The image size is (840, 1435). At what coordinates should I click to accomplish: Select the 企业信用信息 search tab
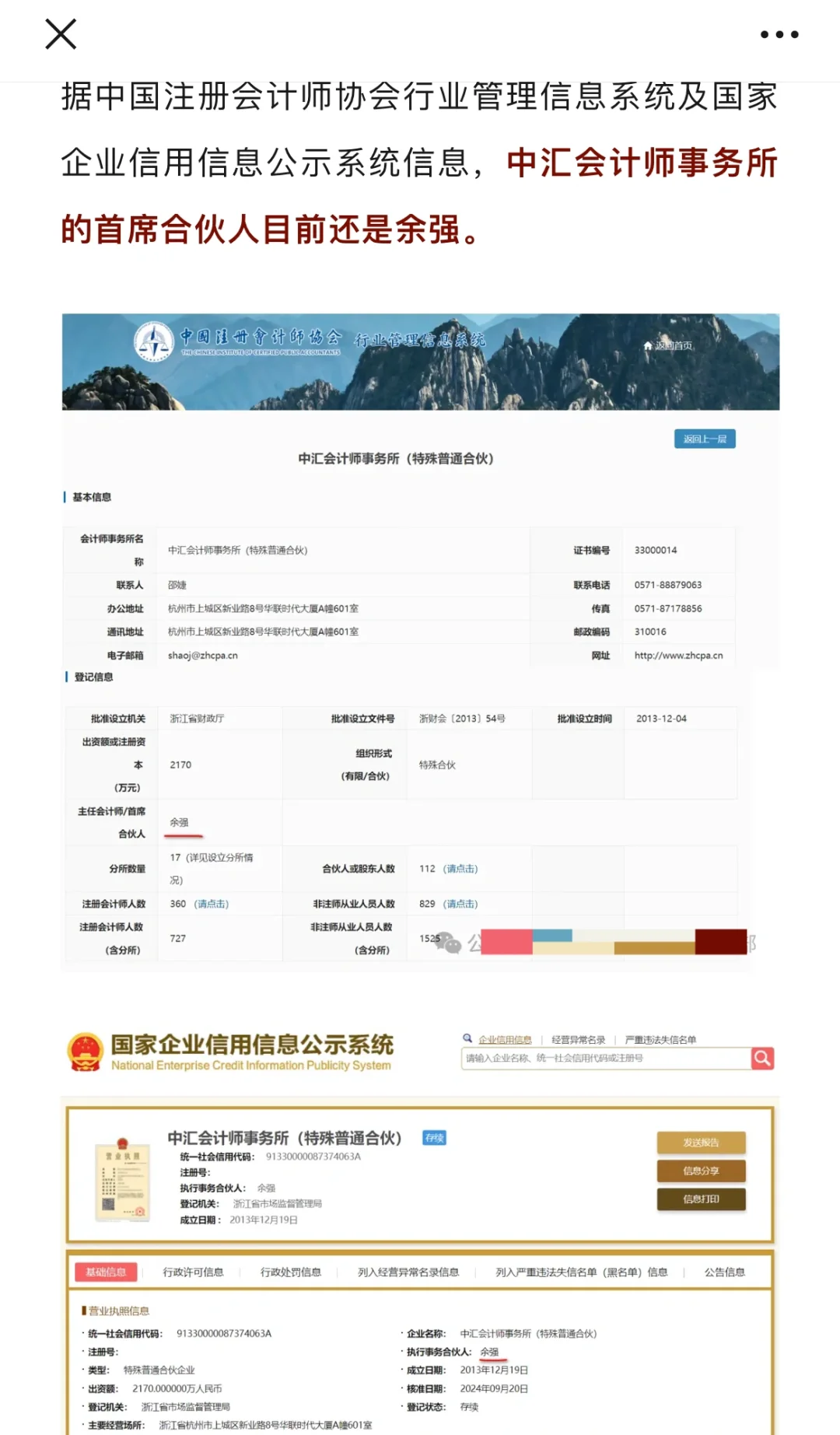[505, 1040]
